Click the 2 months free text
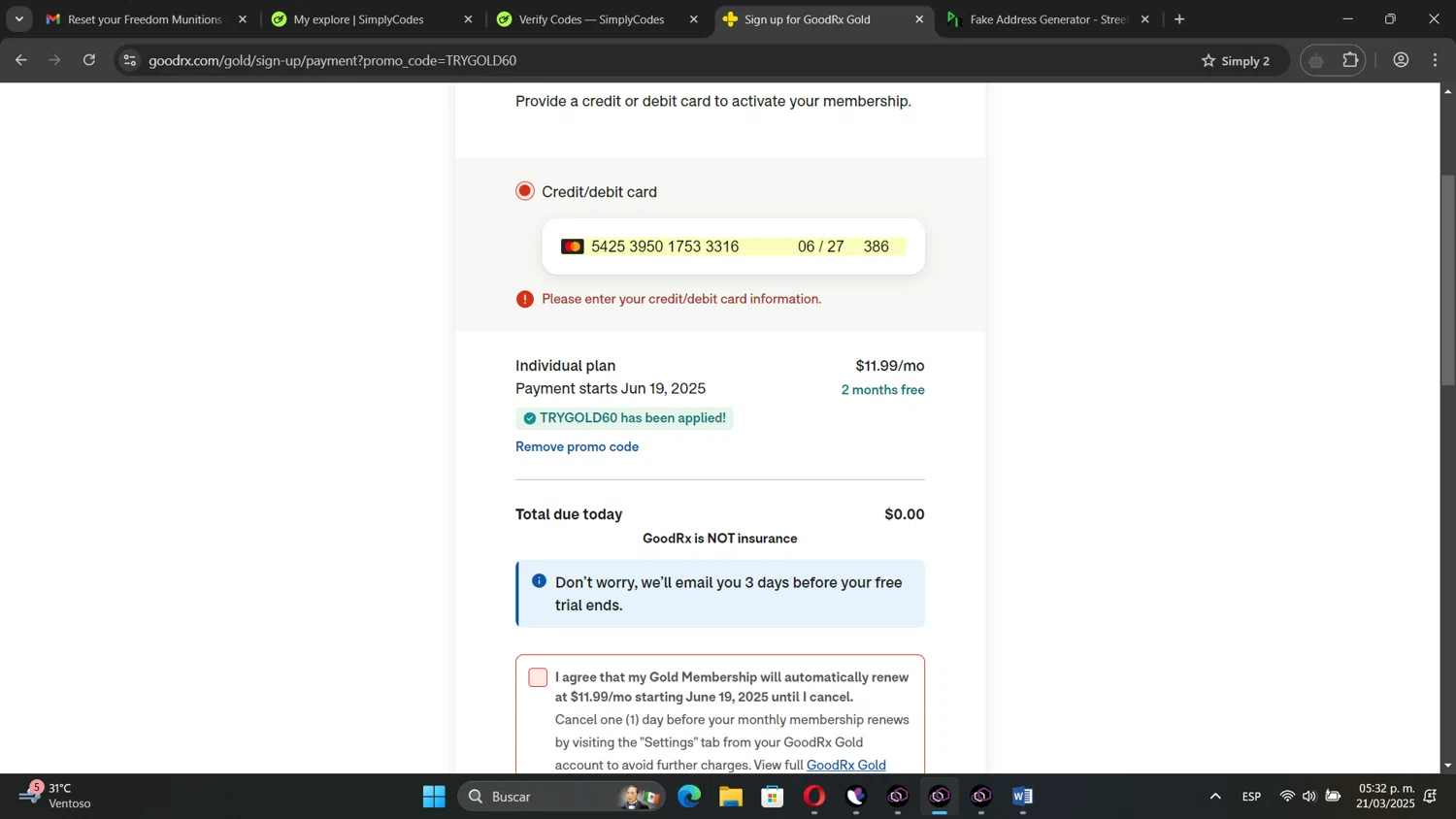Screen dimensions: 1456x819 pos(882,390)
